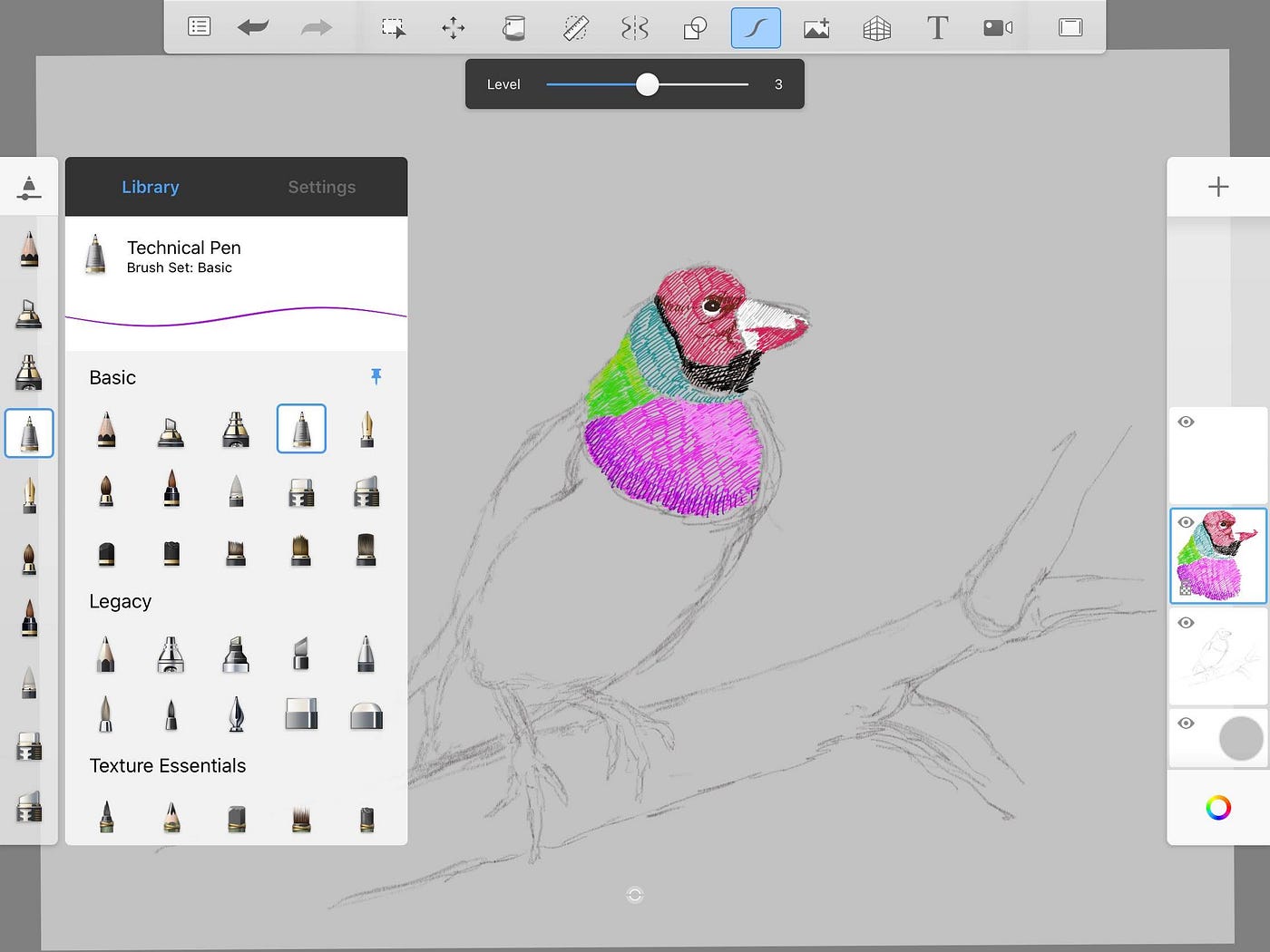Import an image onto the canvas
The height and width of the screenshot is (952, 1270).
click(816, 27)
